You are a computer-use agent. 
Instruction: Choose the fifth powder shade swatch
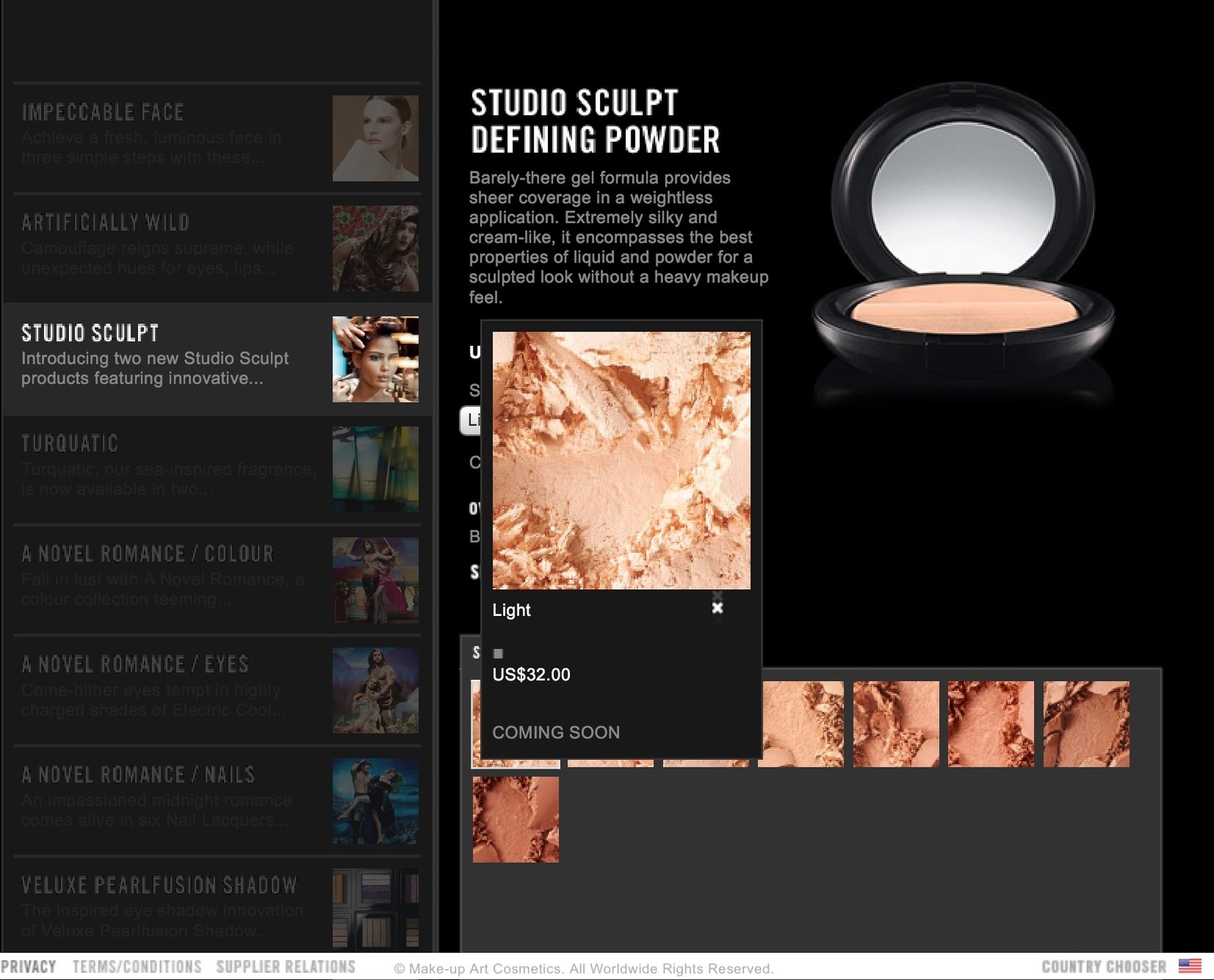pos(896,724)
